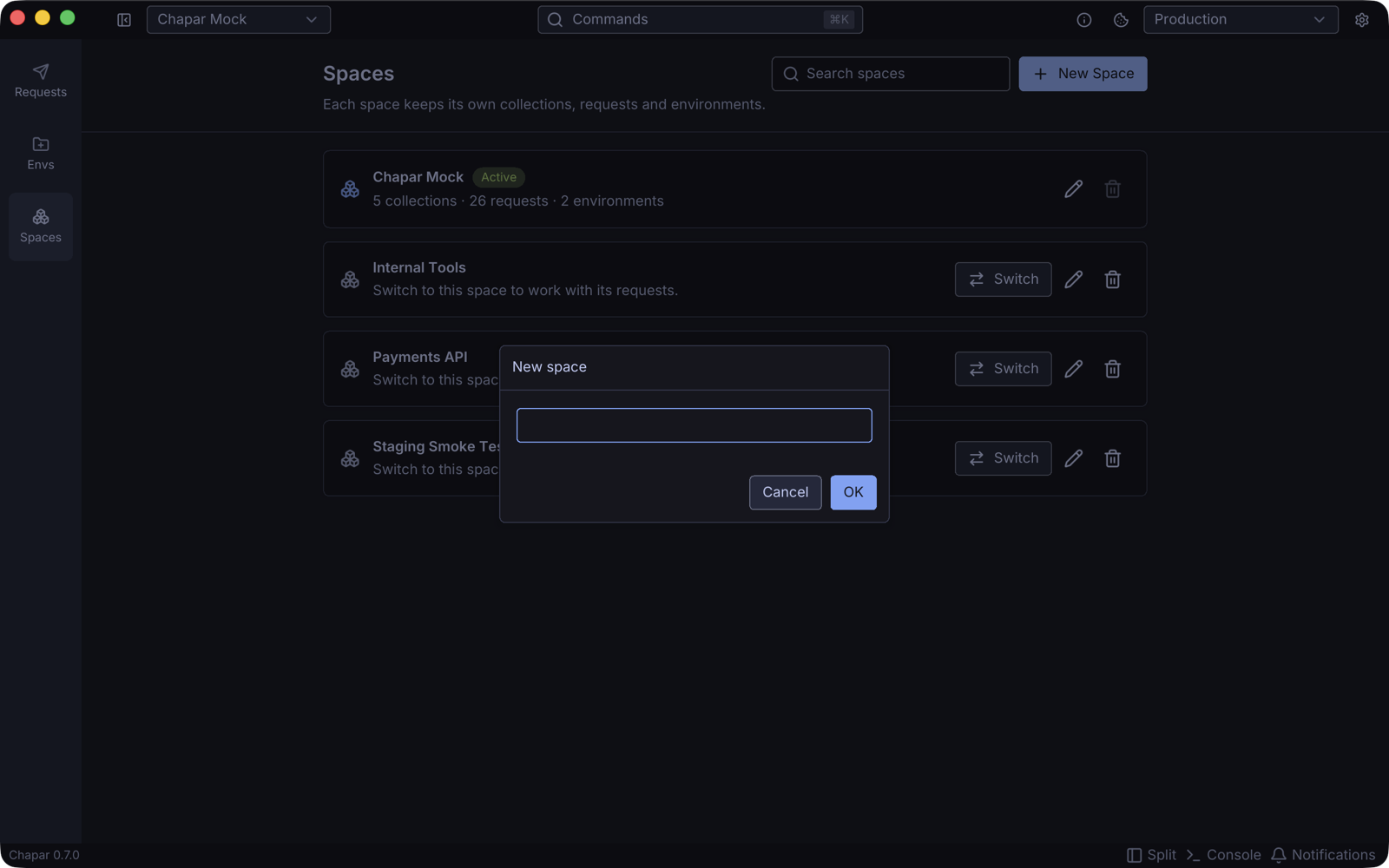Image resolution: width=1389 pixels, height=868 pixels.
Task: Click the theme palette icon
Action: pyautogui.click(x=1121, y=20)
